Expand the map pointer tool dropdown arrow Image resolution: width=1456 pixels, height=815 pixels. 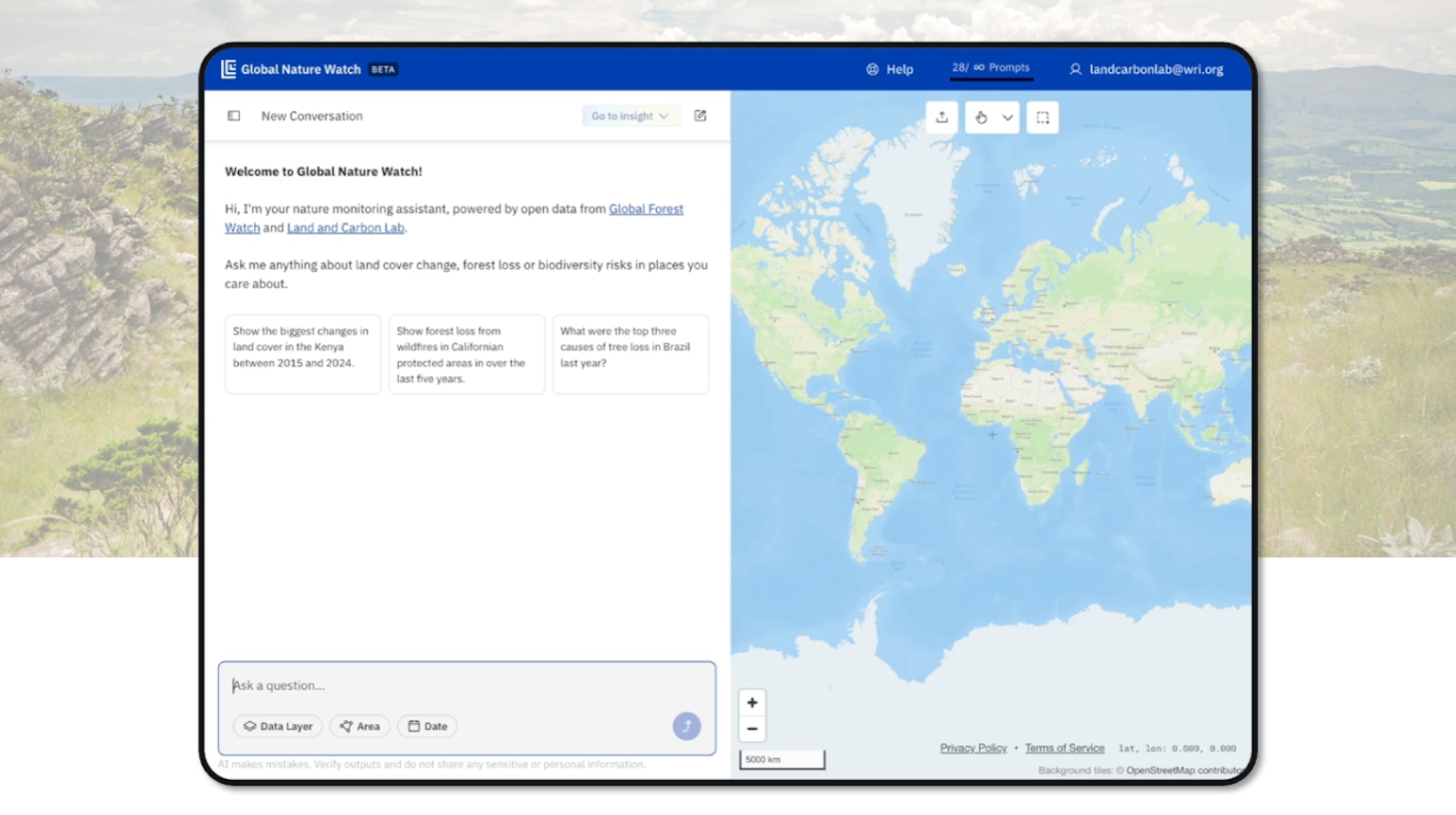tap(1008, 118)
